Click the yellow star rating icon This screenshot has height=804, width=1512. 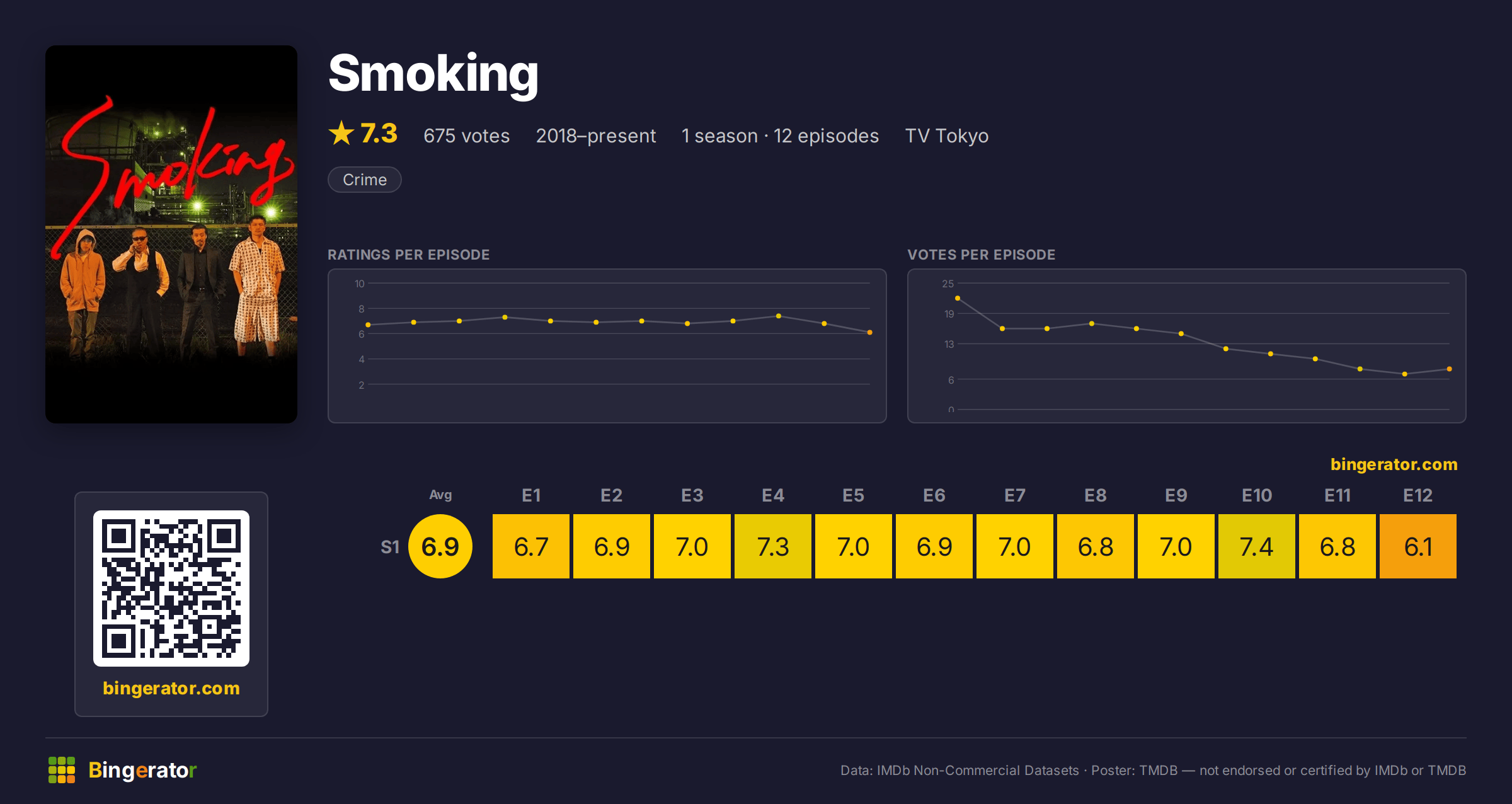click(341, 133)
